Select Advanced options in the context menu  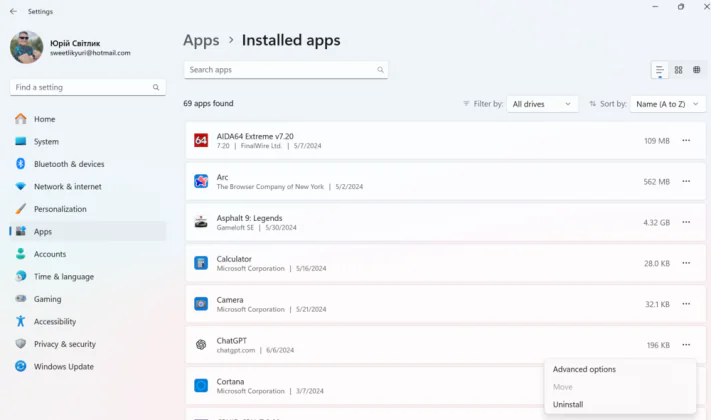(x=620, y=369)
